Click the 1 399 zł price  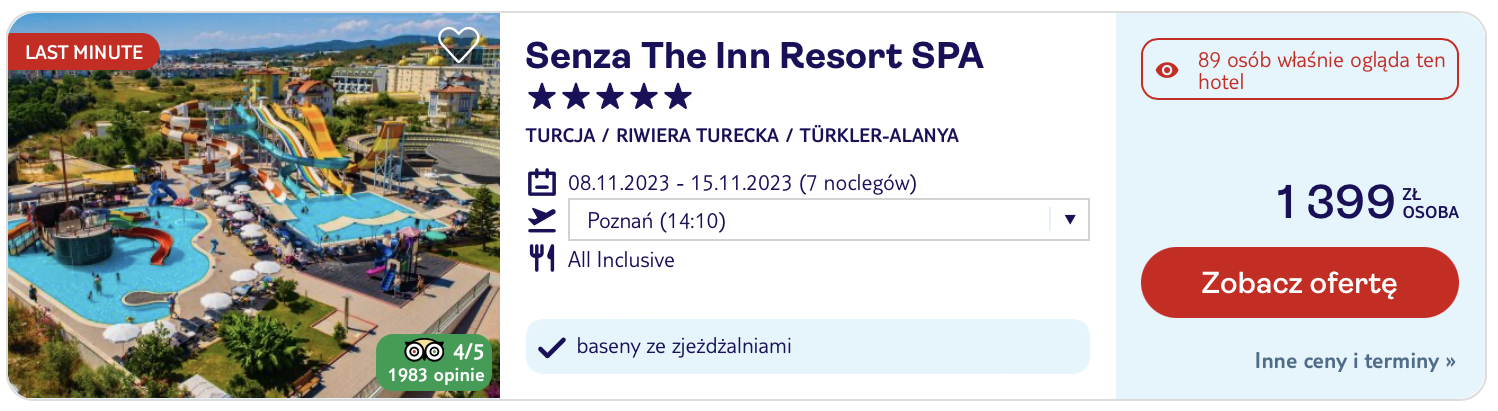click(x=1367, y=201)
